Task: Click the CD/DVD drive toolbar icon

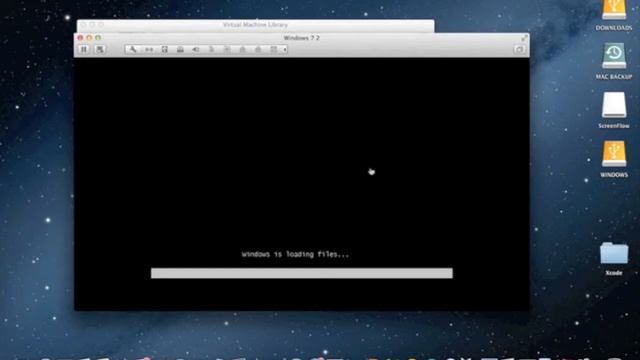Action: tap(180, 49)
